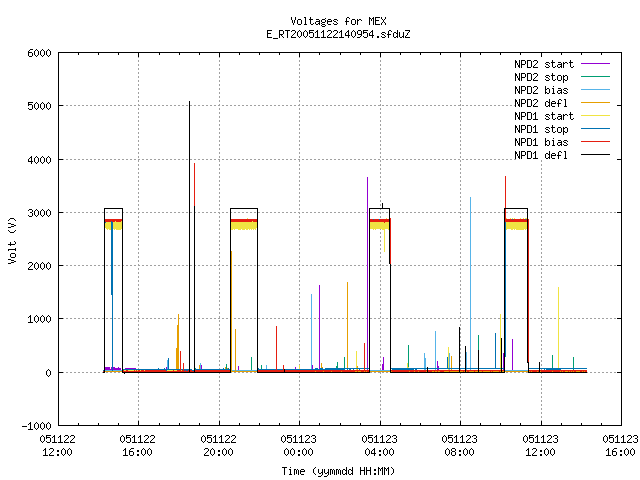Screen dimensions: 640x480
Task: Click the red spike near 4000 V
Action: point(195,184)
